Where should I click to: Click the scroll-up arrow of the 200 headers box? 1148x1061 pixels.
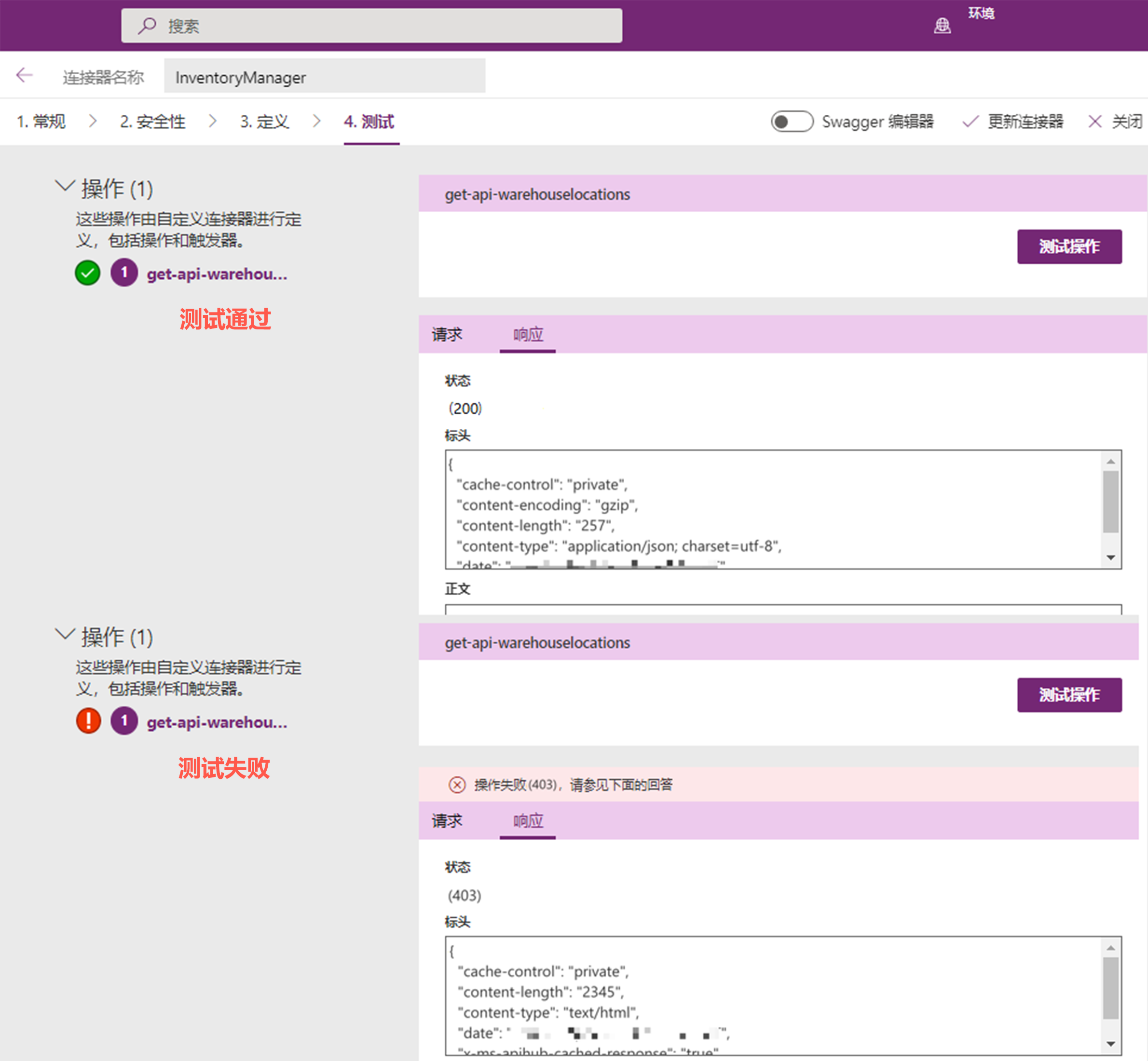point(1111,462)
